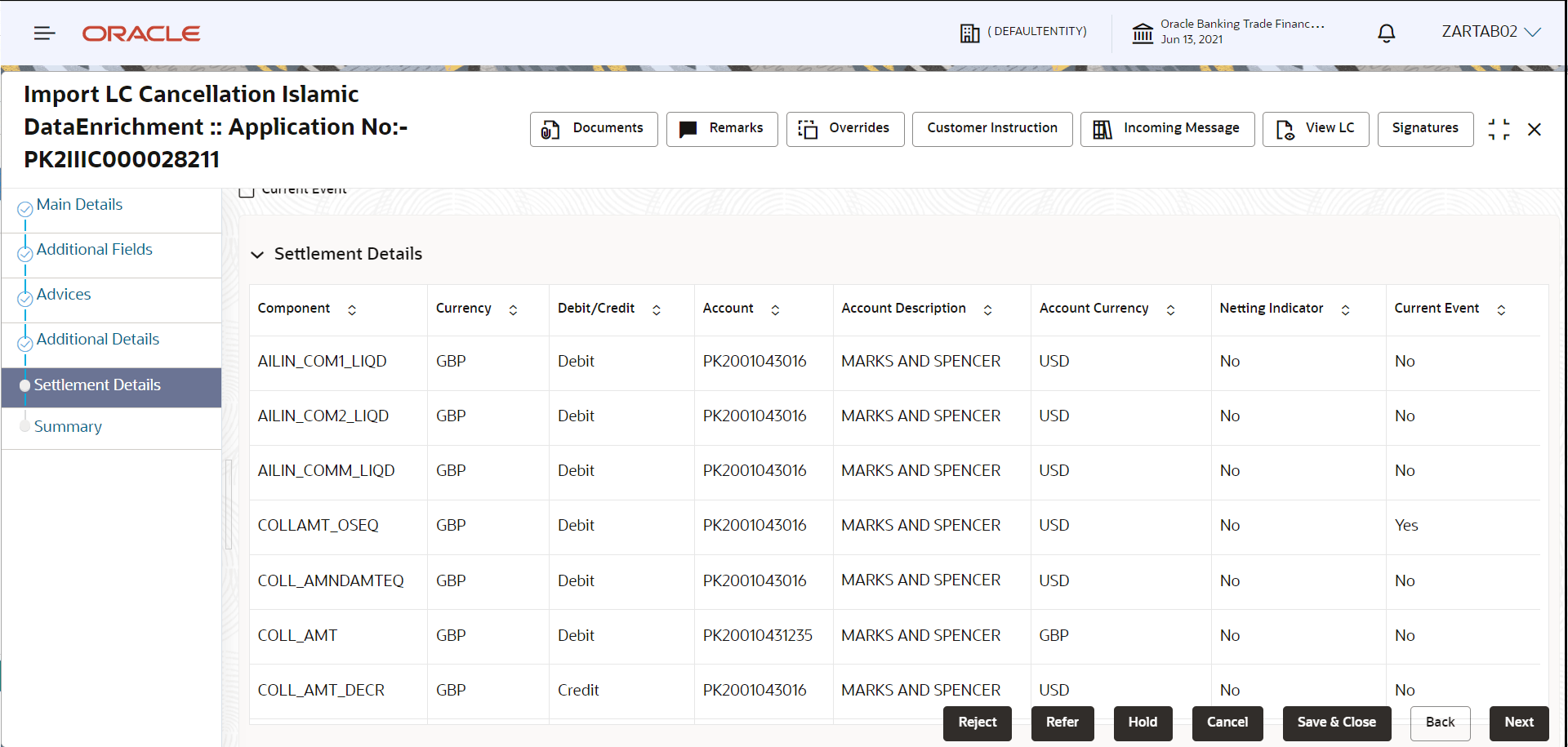This screenshot has height=747, width=1568.
Task: Expand the screen to fullscreen mode
Action: 1500,129
